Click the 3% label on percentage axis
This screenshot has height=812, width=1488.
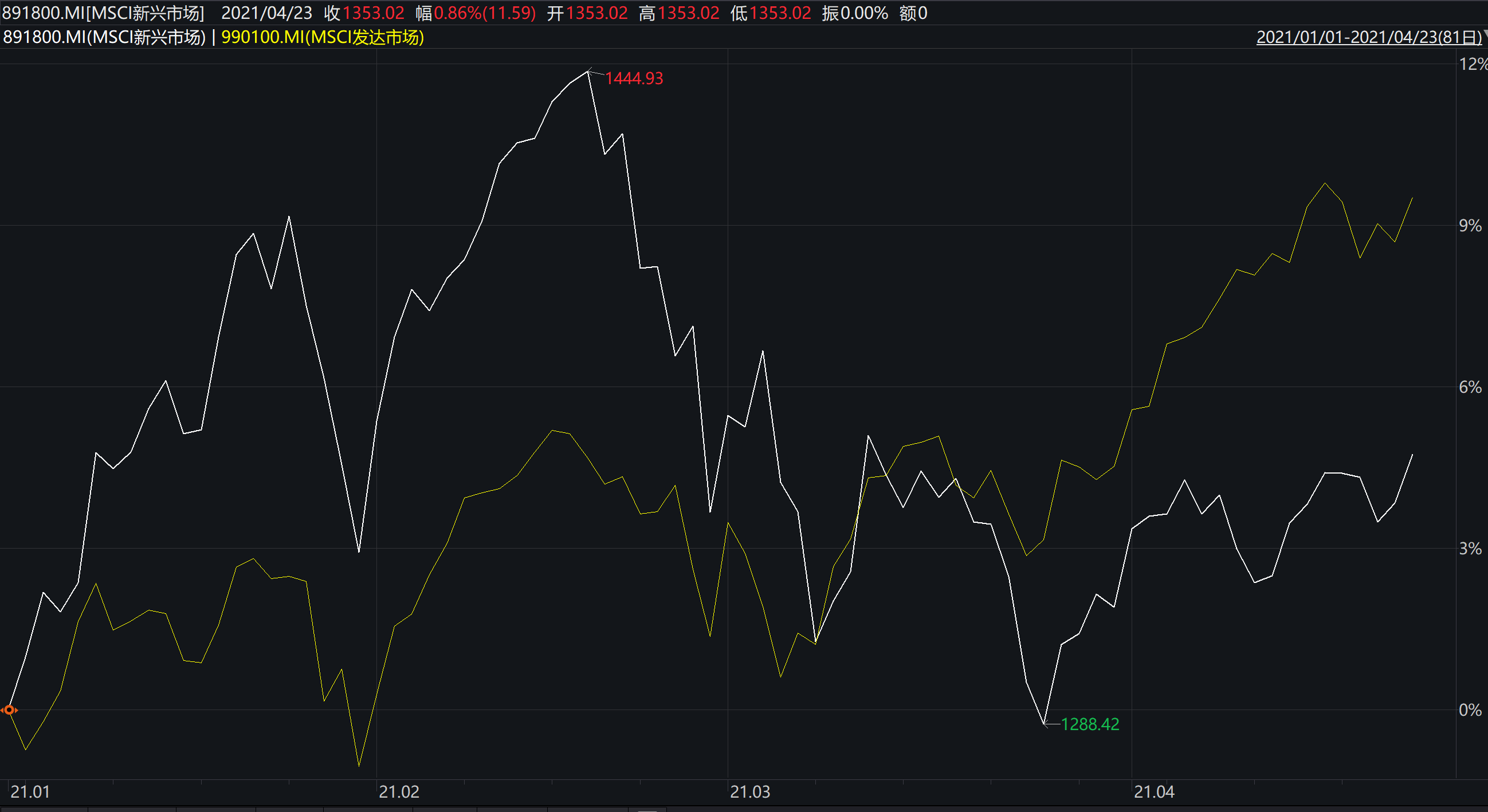pyautogui.click(x=1470, y=548)
